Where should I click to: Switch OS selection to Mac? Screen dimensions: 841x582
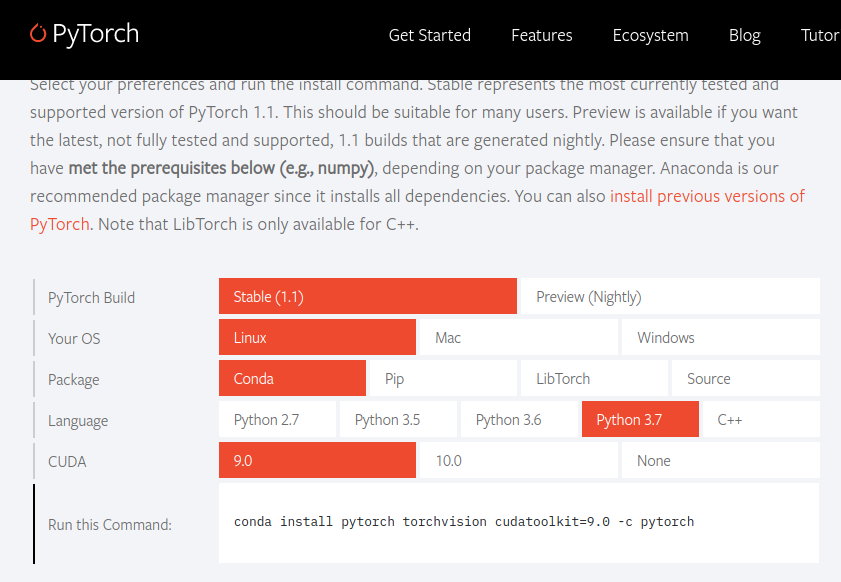(517, 337)
